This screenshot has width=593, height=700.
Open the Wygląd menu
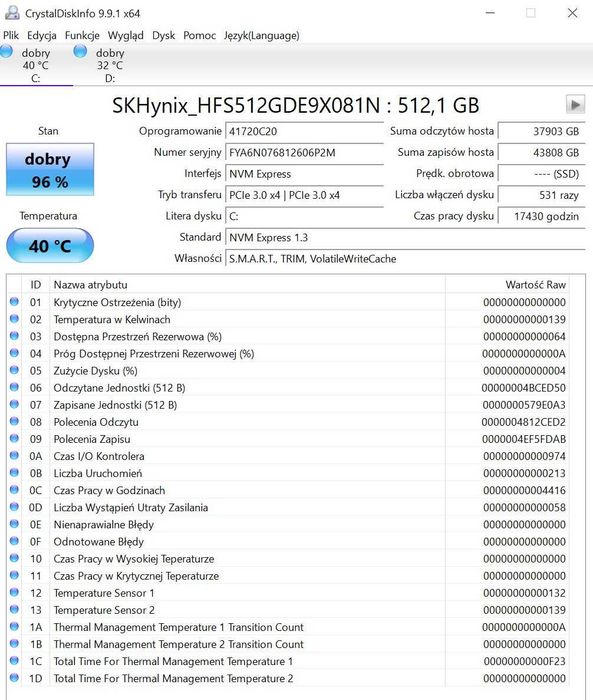125,35
